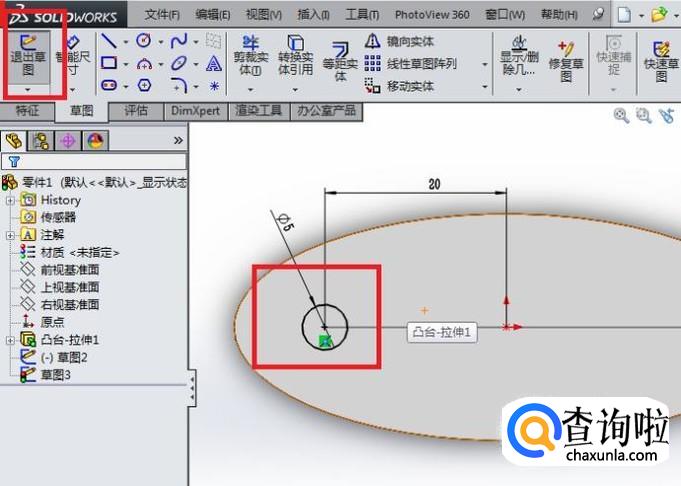Open dropdown under 退出草图 button
The height and width of the screenshot is (486, 681).
tap(28, 89)
